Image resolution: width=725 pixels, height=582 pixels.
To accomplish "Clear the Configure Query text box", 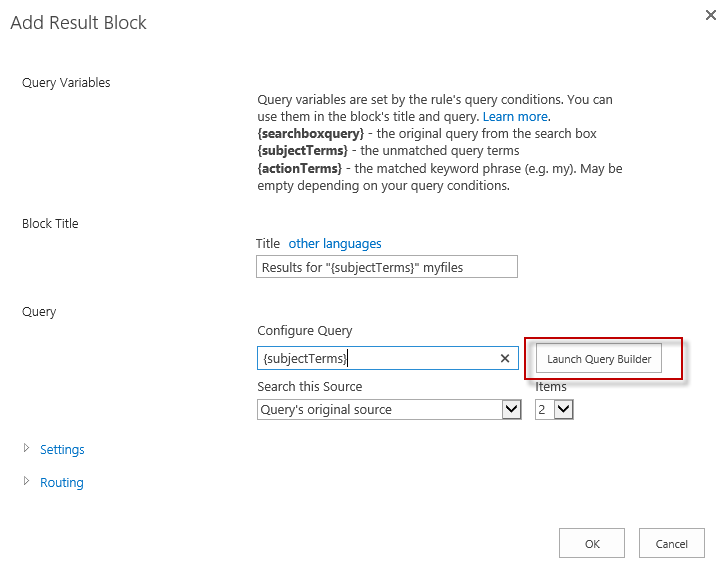I will point(505,359).
